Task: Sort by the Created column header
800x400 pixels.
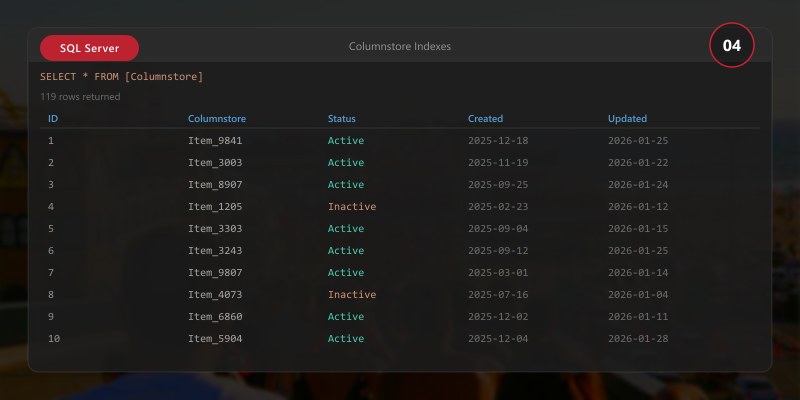Action: (x=485, y=118)
